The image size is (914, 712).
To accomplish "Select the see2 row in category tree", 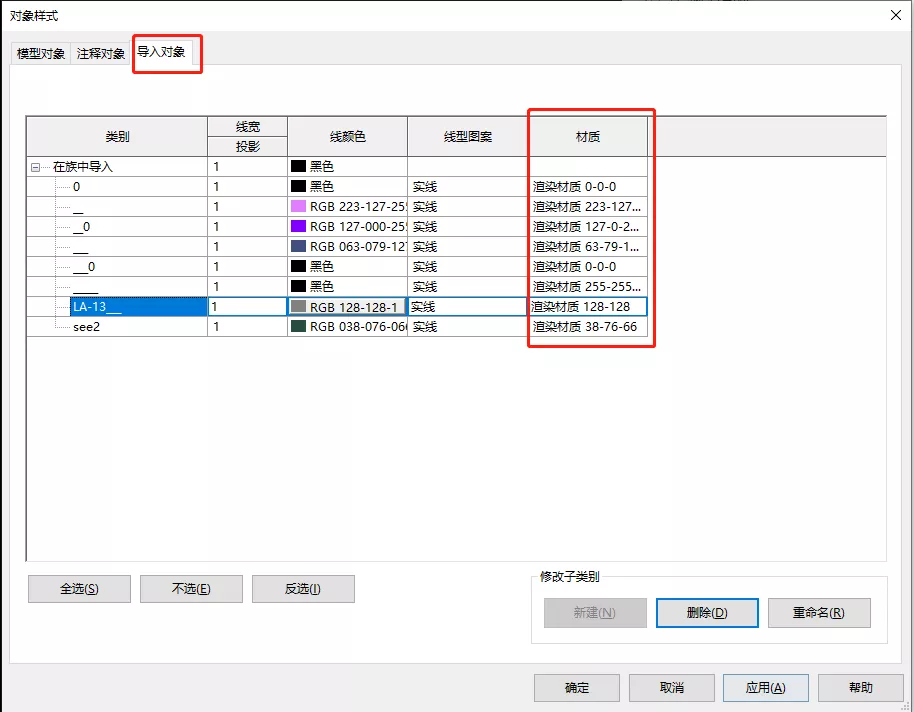I will [x=87, y=327].
